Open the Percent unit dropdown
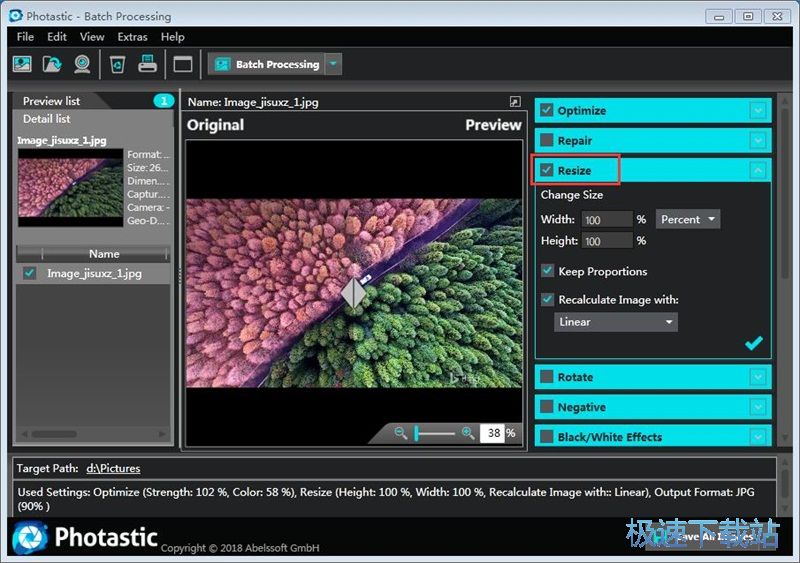The width and height of the screenshot is (800, 563). tap(688, 219)
